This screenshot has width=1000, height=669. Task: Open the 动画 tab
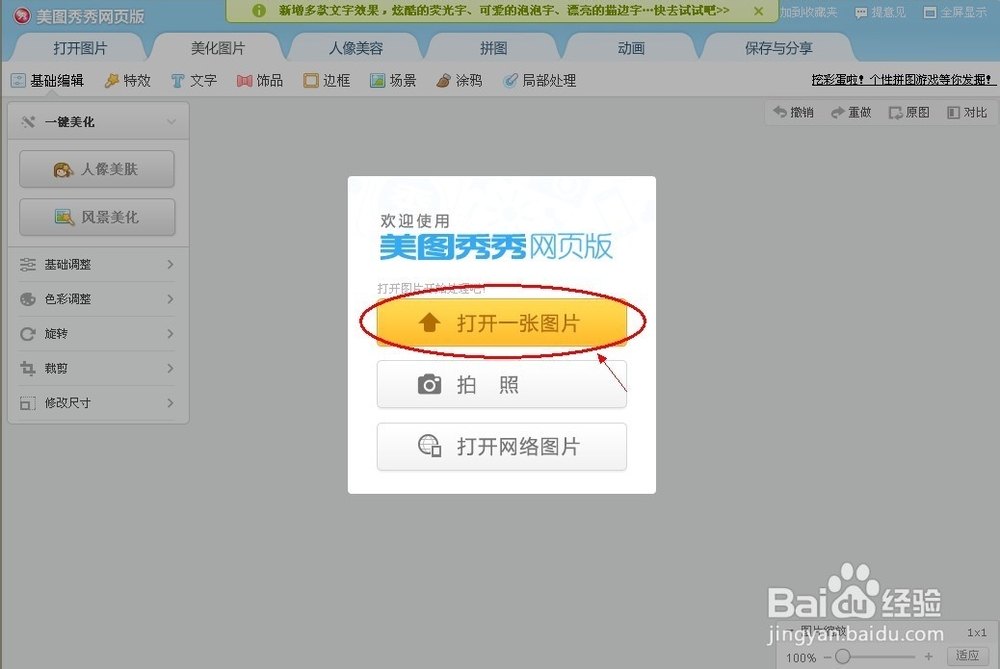click(631, 48)
